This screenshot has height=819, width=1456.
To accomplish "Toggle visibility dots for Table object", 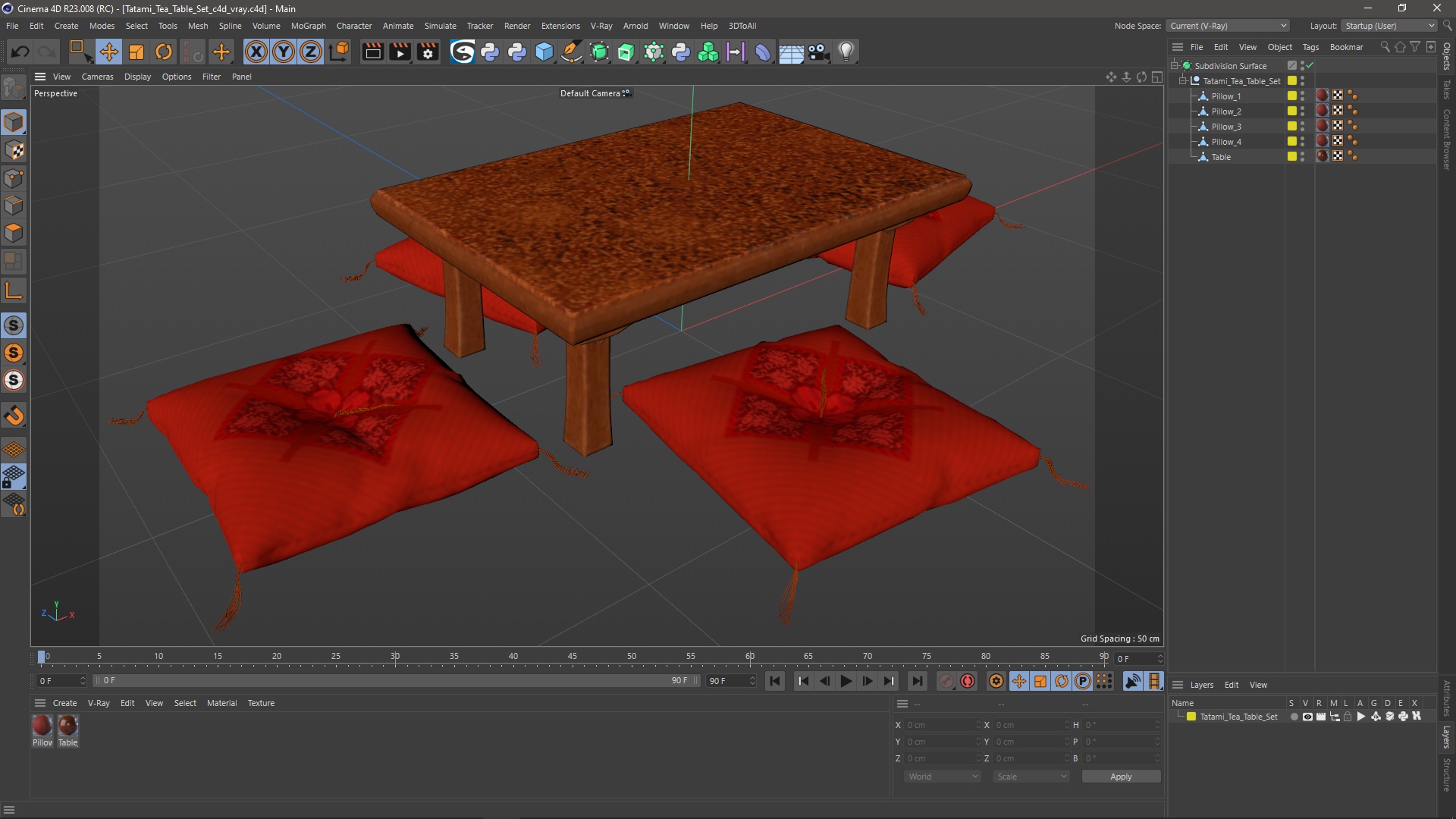I will click(x=1303, y=157).
